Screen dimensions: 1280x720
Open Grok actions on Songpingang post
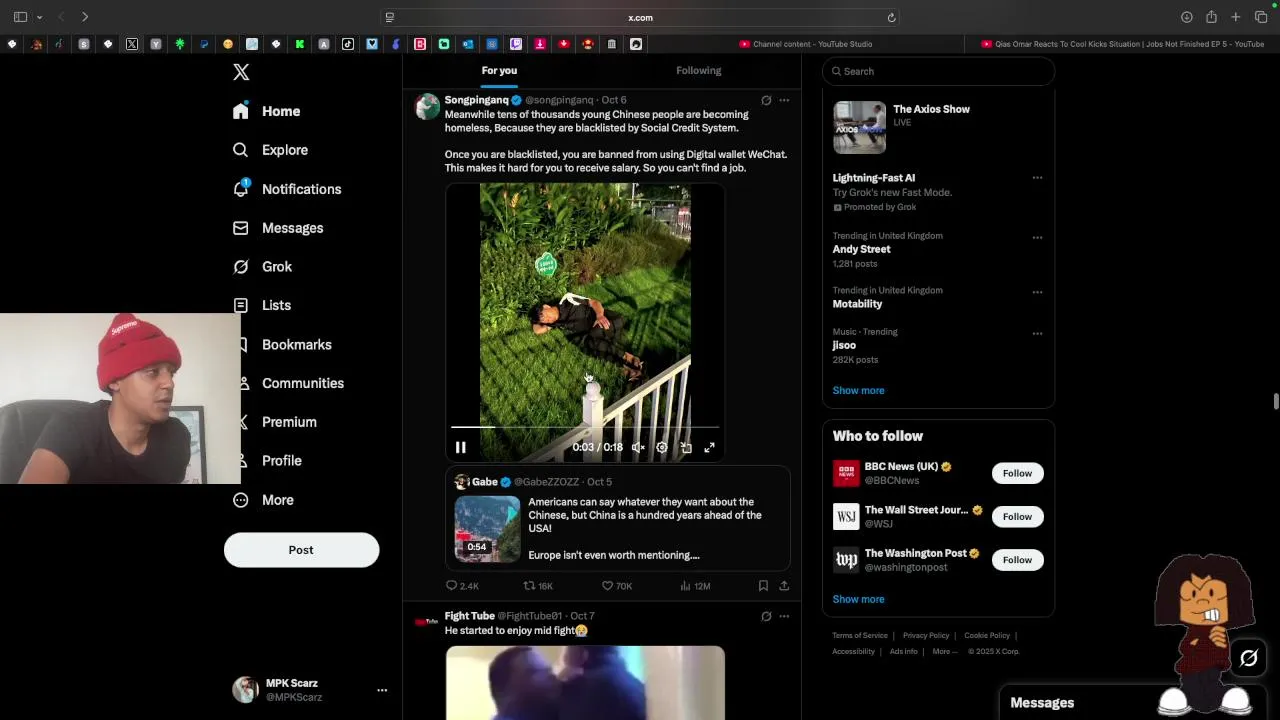(x=766, y=100)
